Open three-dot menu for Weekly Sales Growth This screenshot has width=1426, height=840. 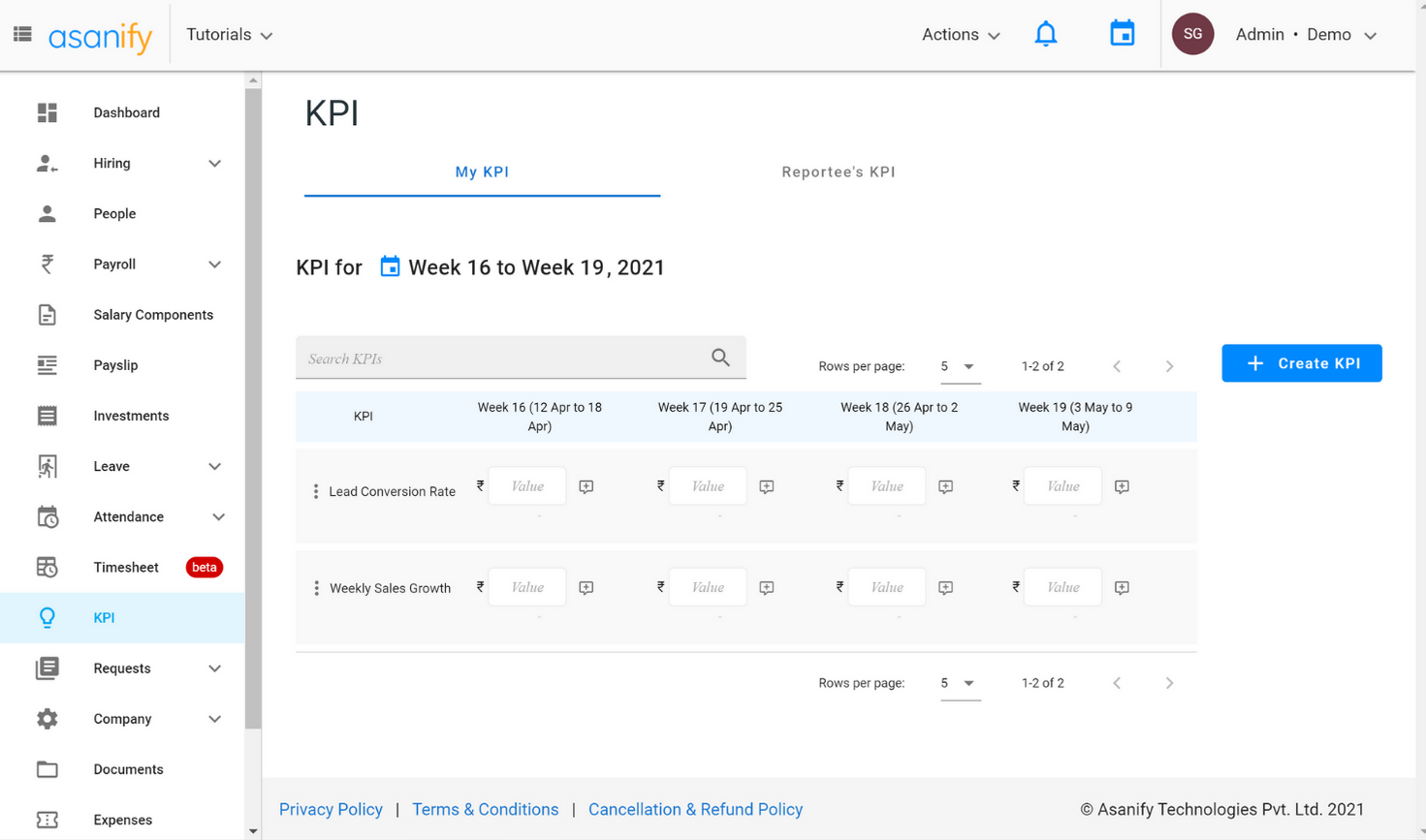[316, 588]
